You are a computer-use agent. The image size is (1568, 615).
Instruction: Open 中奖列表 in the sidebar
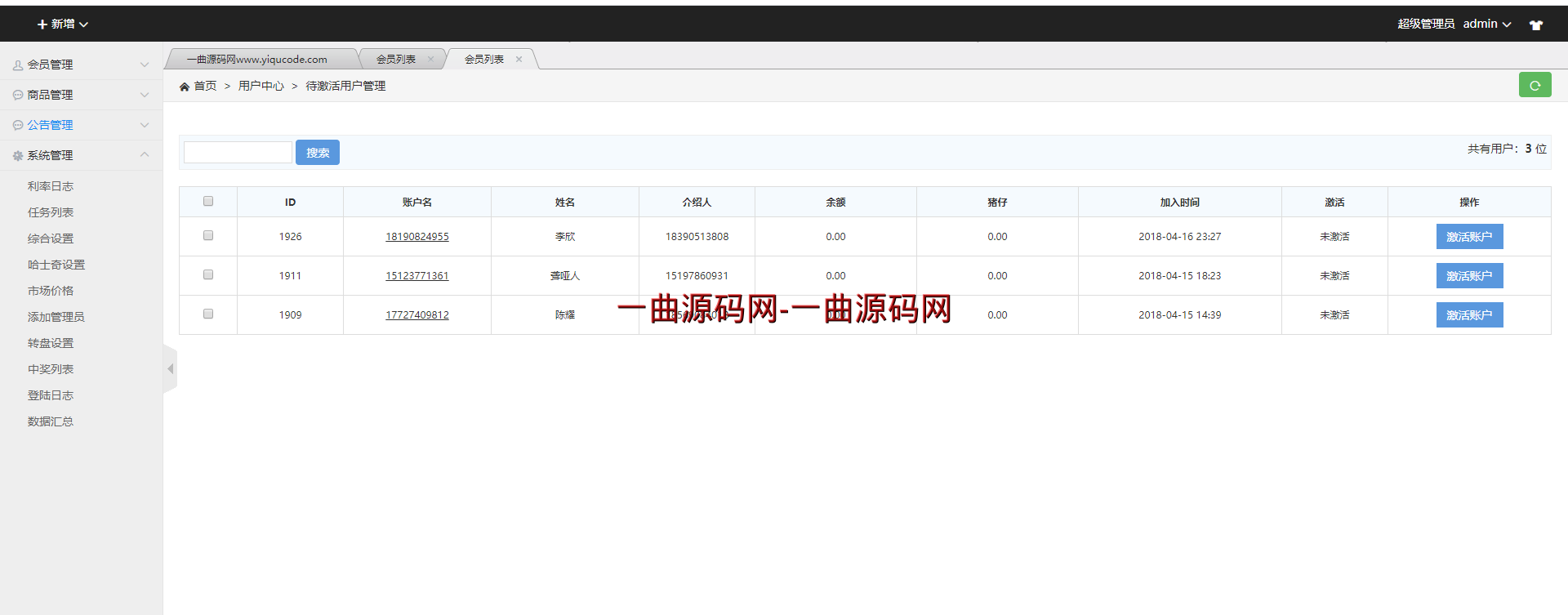[51, 369]
